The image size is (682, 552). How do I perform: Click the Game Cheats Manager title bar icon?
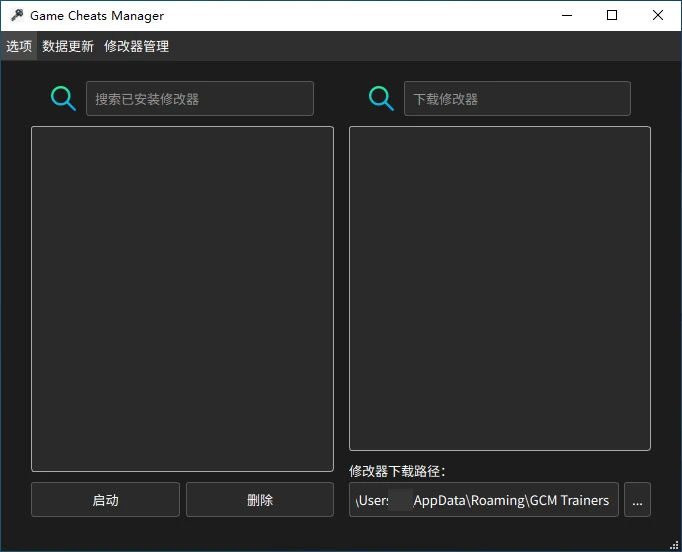pyautogui.click(x=17, y=16)
